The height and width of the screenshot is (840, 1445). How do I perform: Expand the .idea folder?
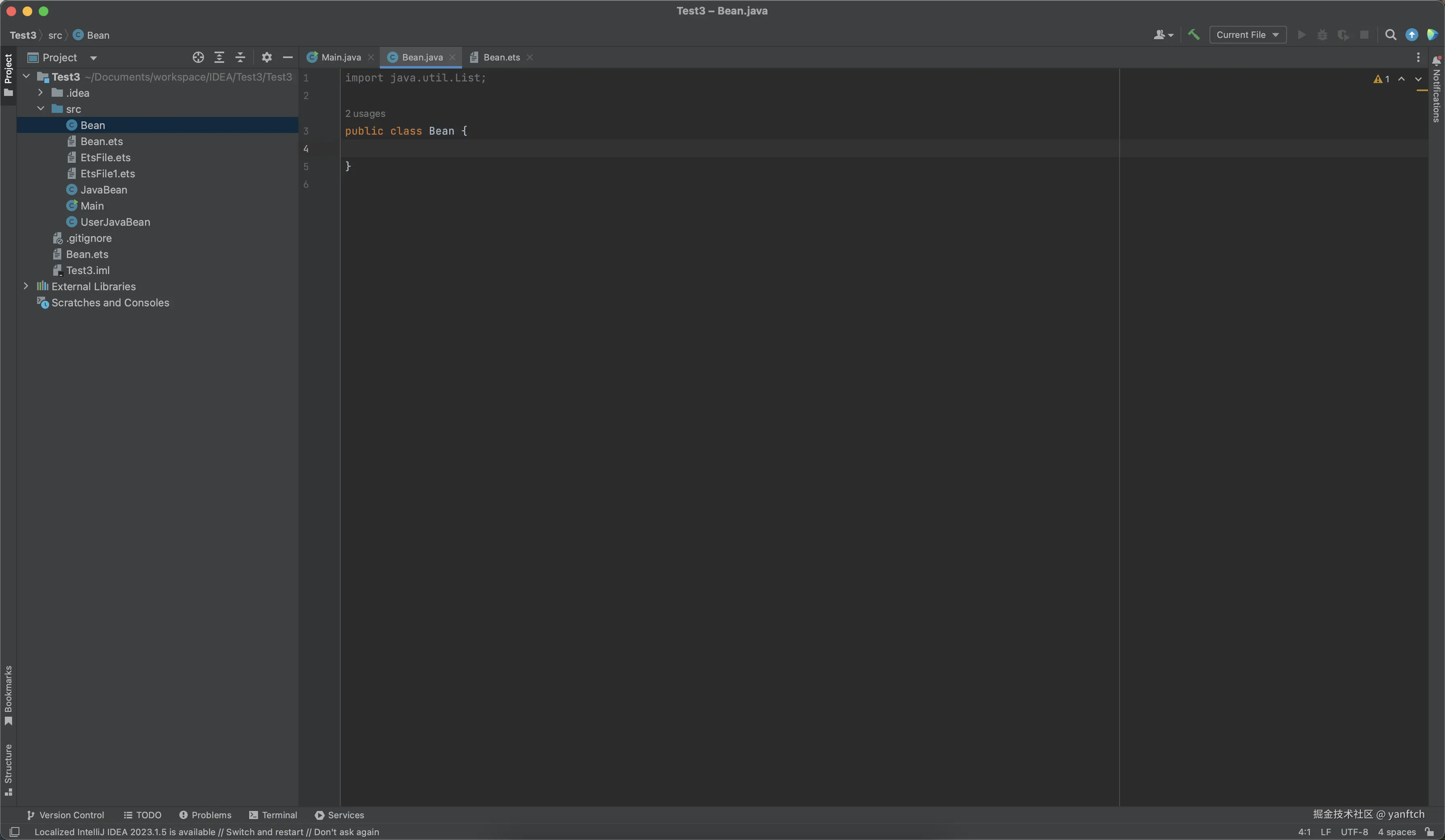click(40, 93)
